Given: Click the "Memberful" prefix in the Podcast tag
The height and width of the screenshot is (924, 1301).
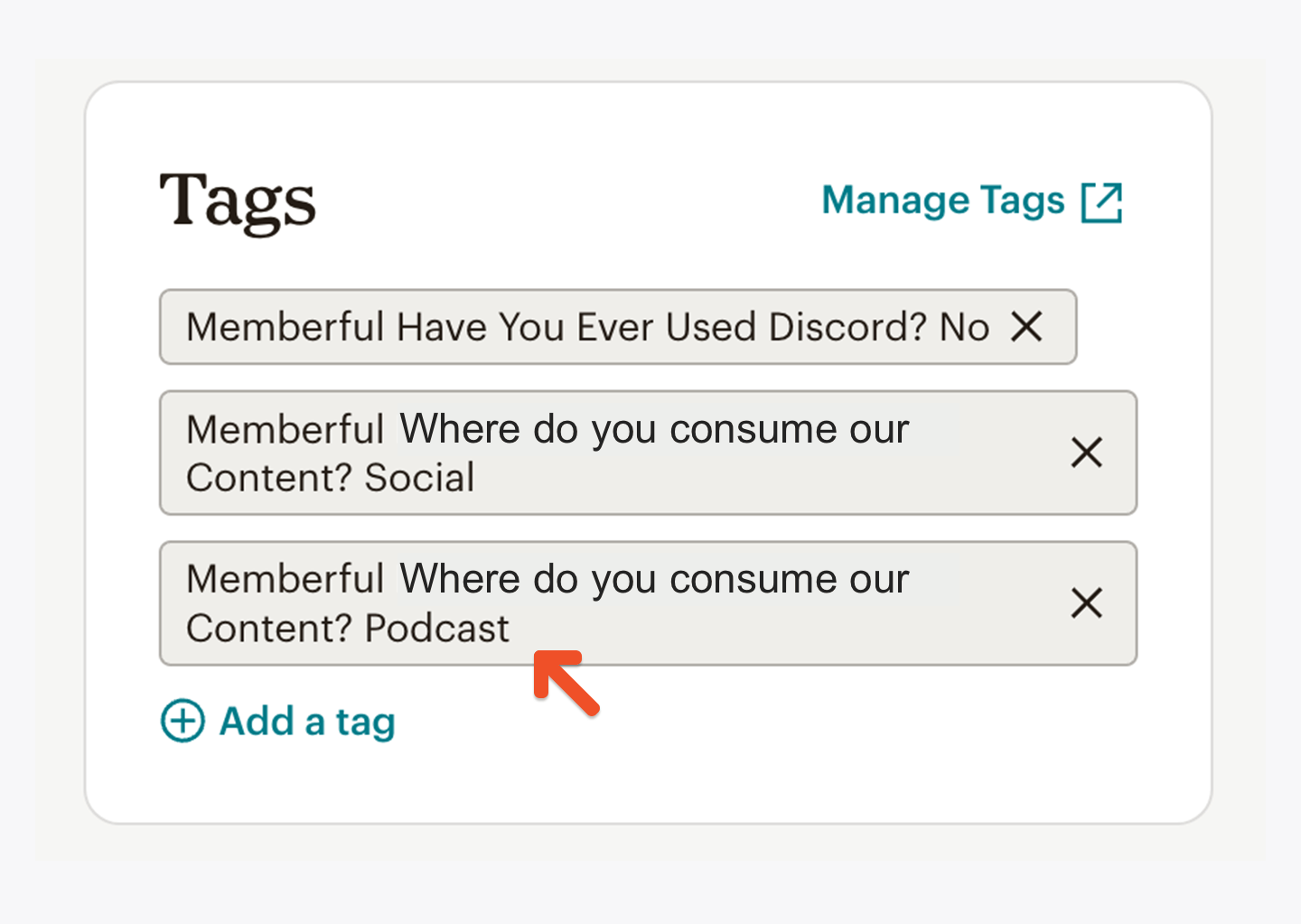Looking at the screenshot, I should pyautogui.click(x=285, y=579).
